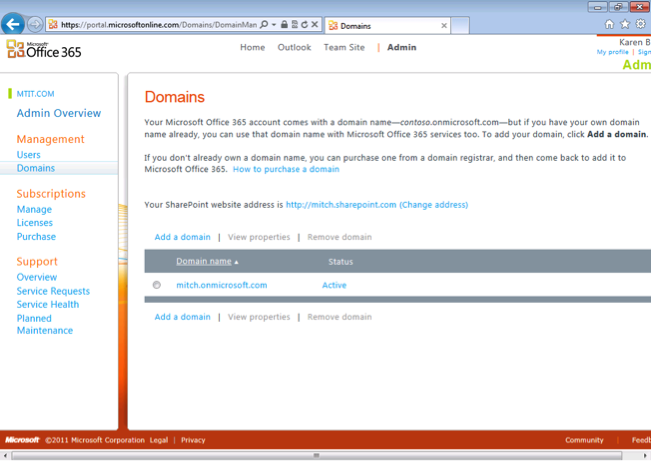Open Purchase under Subscriptions

coord(36,237)
